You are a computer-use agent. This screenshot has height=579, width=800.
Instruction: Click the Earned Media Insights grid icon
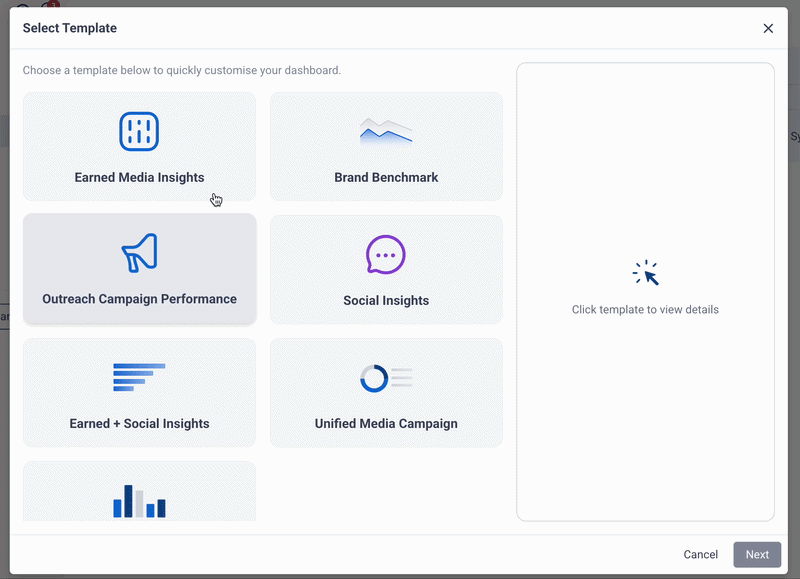139,131
